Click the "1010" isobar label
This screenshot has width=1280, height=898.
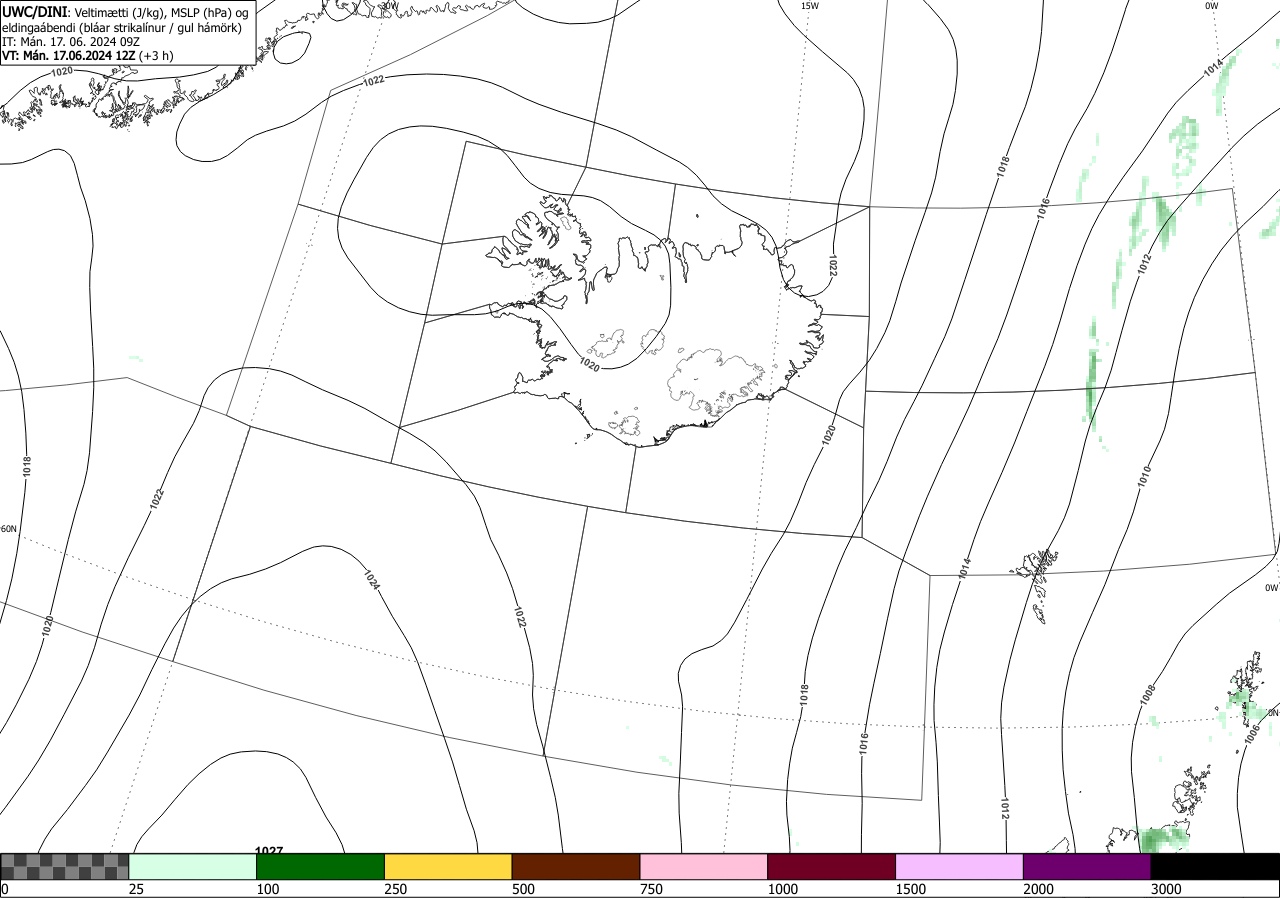(1144, 476)
